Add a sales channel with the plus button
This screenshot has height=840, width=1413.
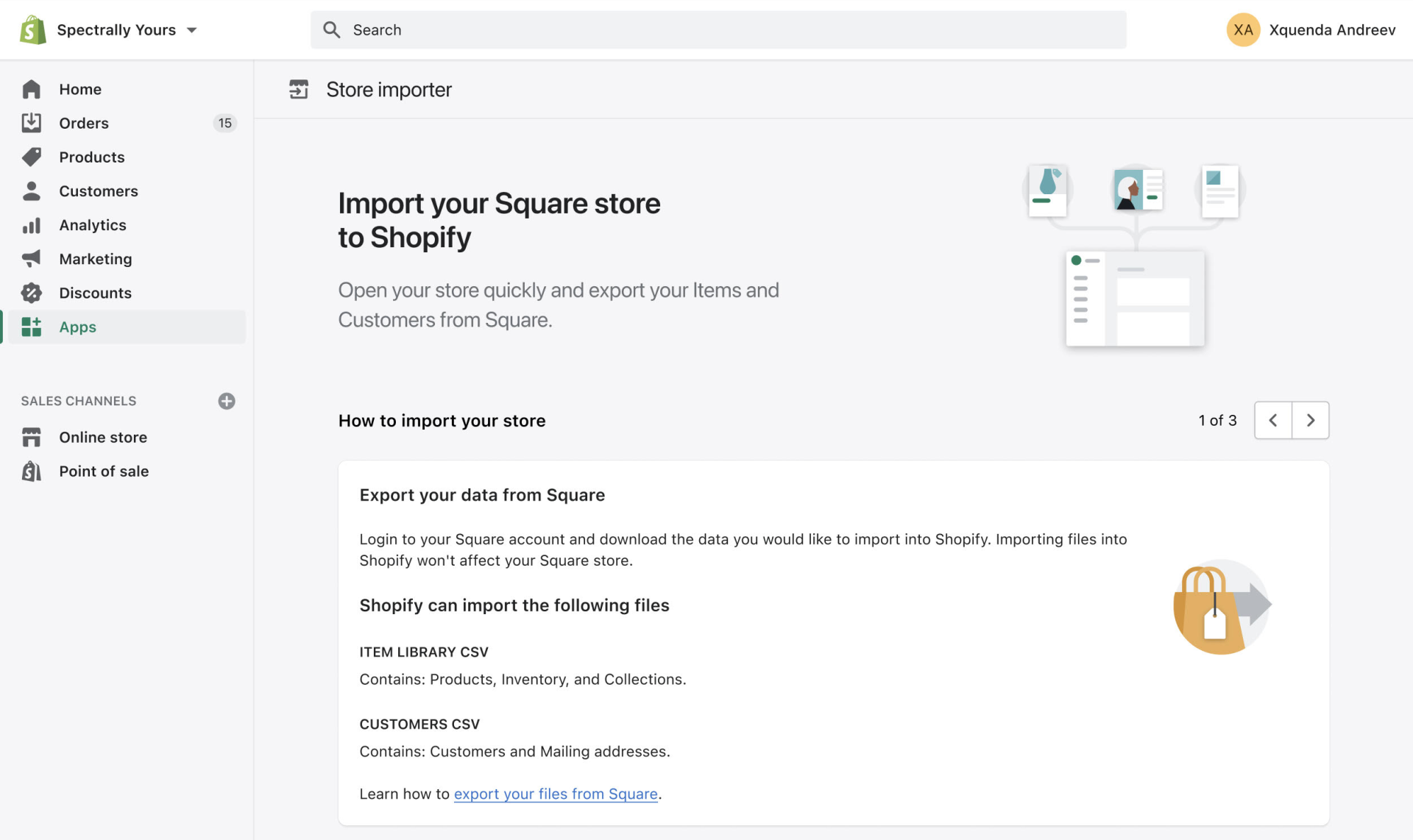[226, 401]
